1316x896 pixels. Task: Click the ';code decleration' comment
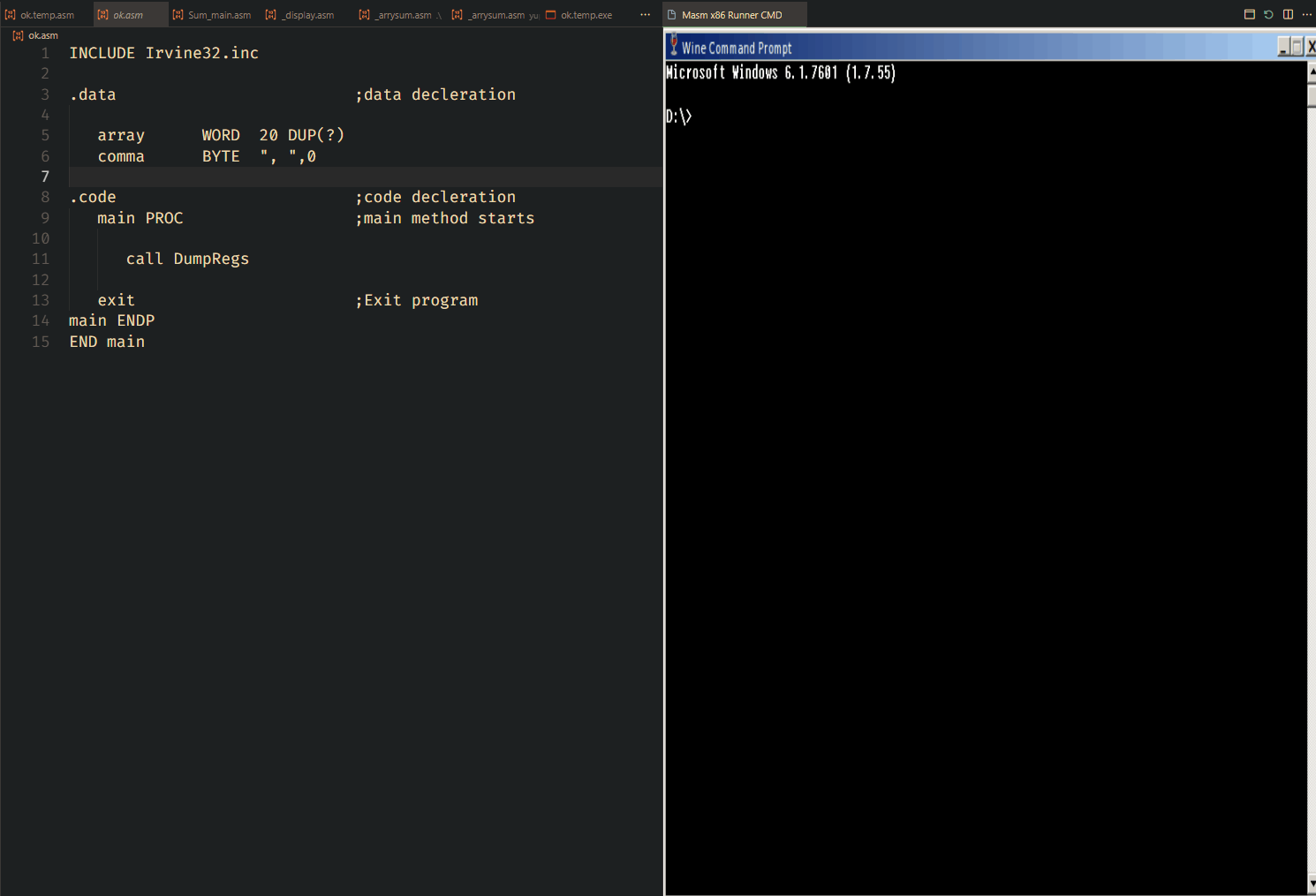click(x=435, y=197)
